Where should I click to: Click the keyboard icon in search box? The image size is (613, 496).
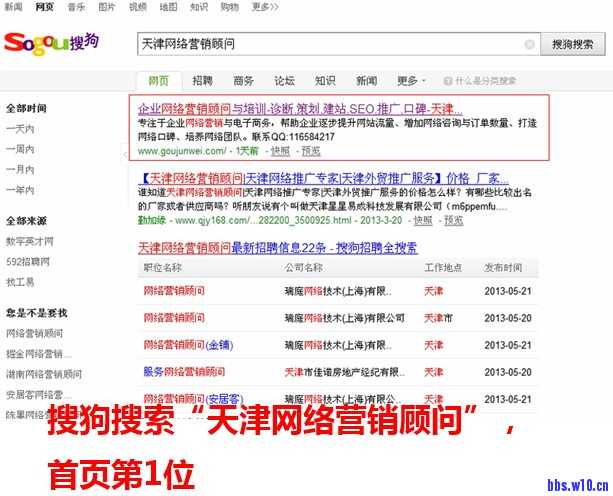[529, 45]
